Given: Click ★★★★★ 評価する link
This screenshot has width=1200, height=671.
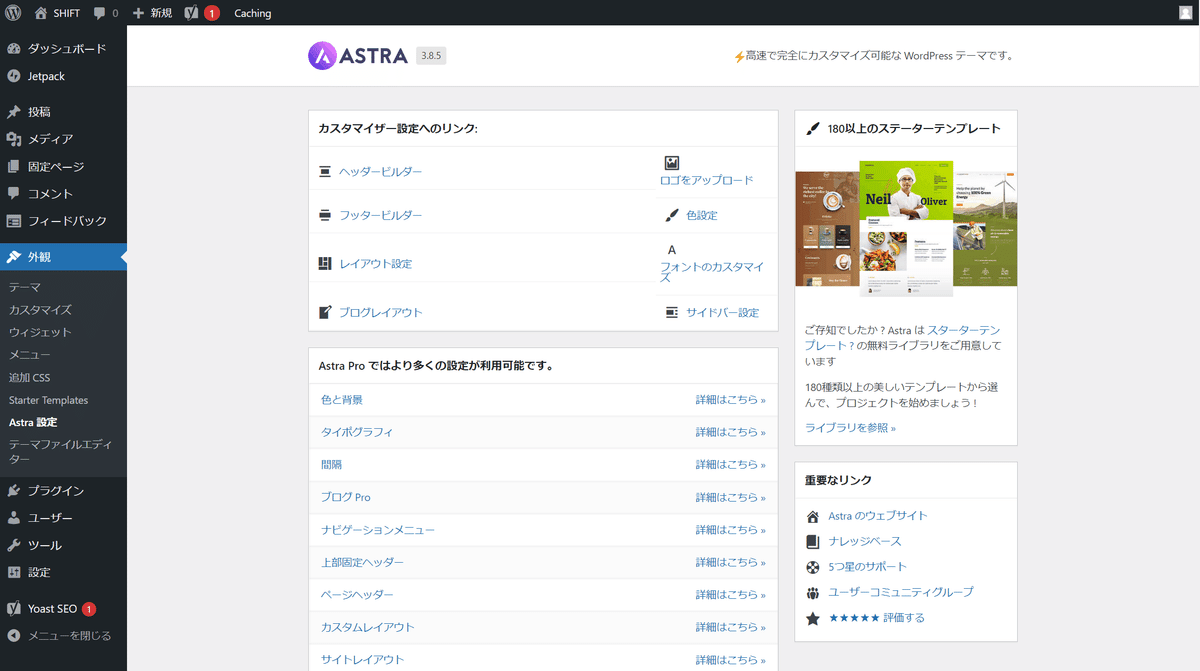Looking at the screenshot, I should point(877,618).
